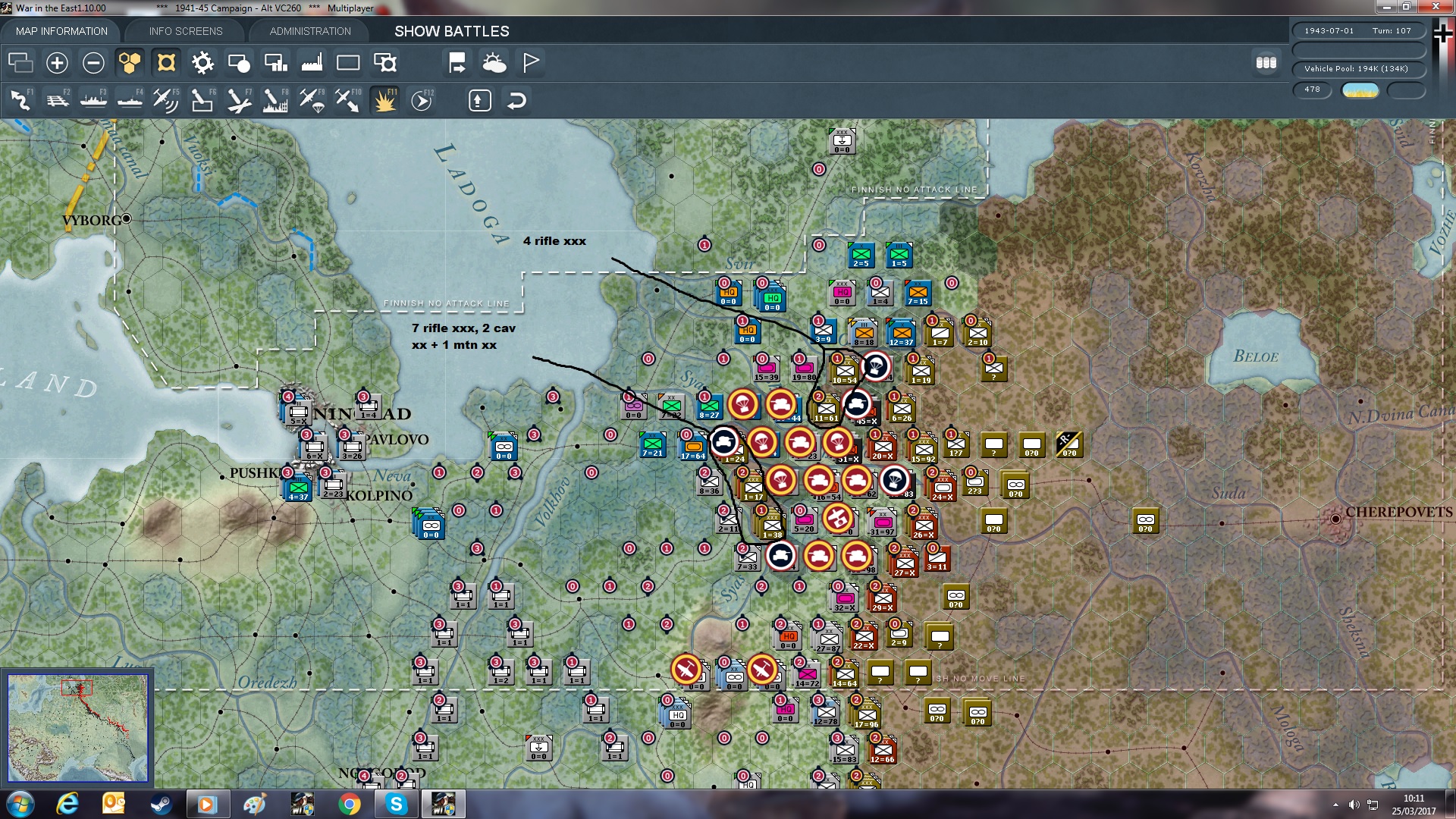
Task: Select F4 amphibious ship mode icon
Action: [x=130, y=100]
